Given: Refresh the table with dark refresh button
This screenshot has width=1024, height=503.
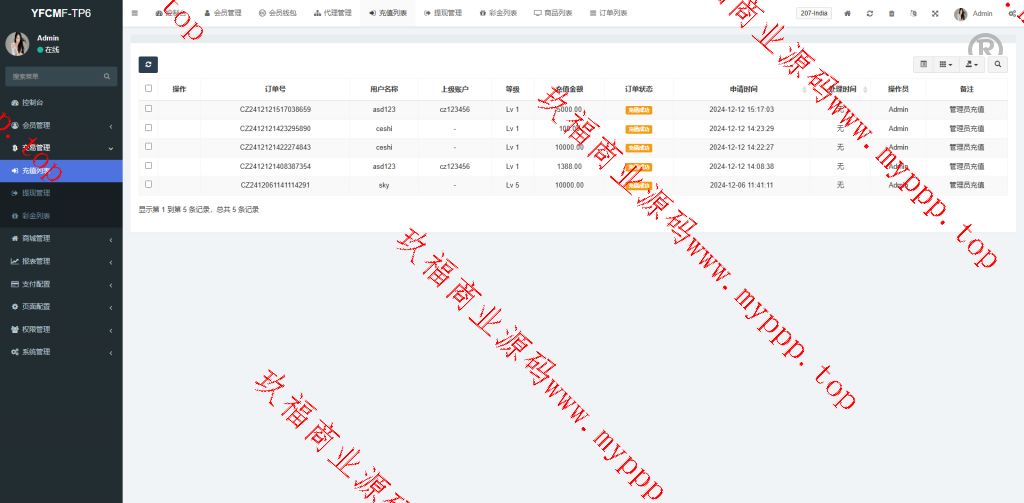Looking at the screenshot, I should 148,64.
